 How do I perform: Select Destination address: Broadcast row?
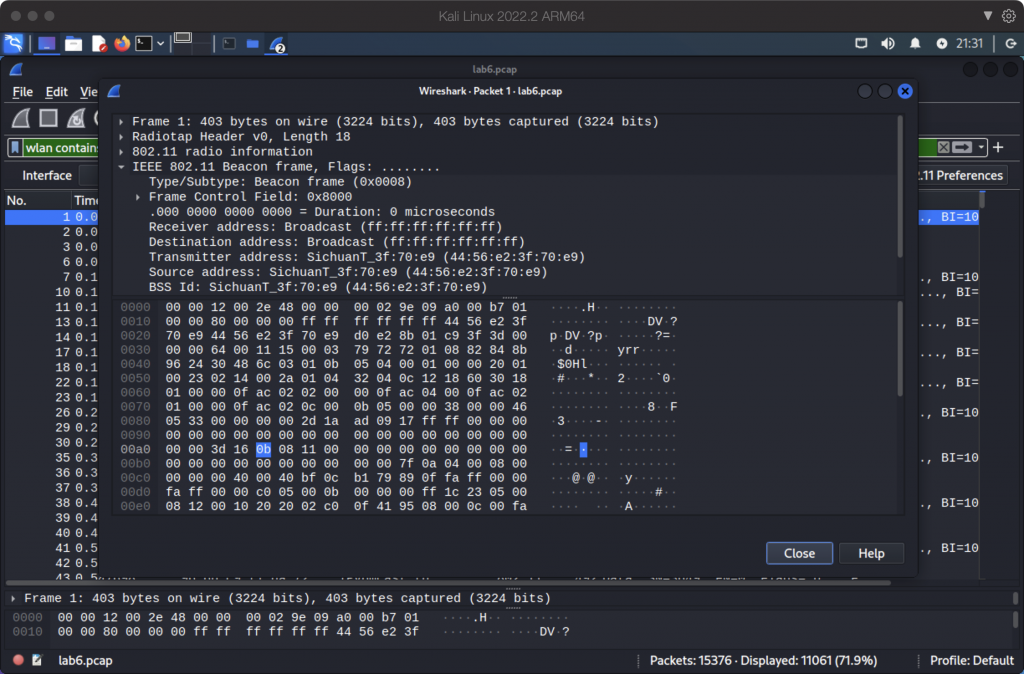(x=336, y=242)
